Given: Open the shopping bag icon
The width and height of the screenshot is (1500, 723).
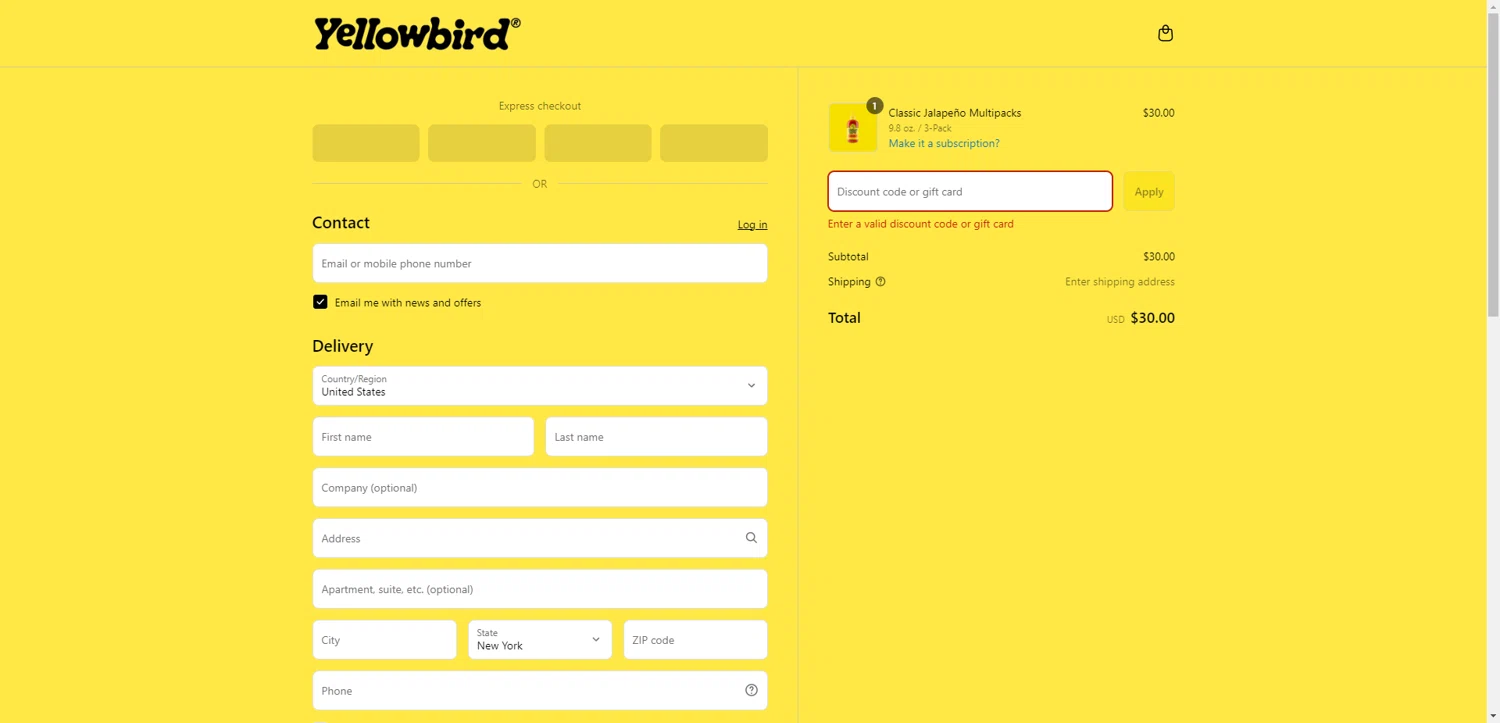Looking at the screenshot, I should click(x=1165, y=33).
